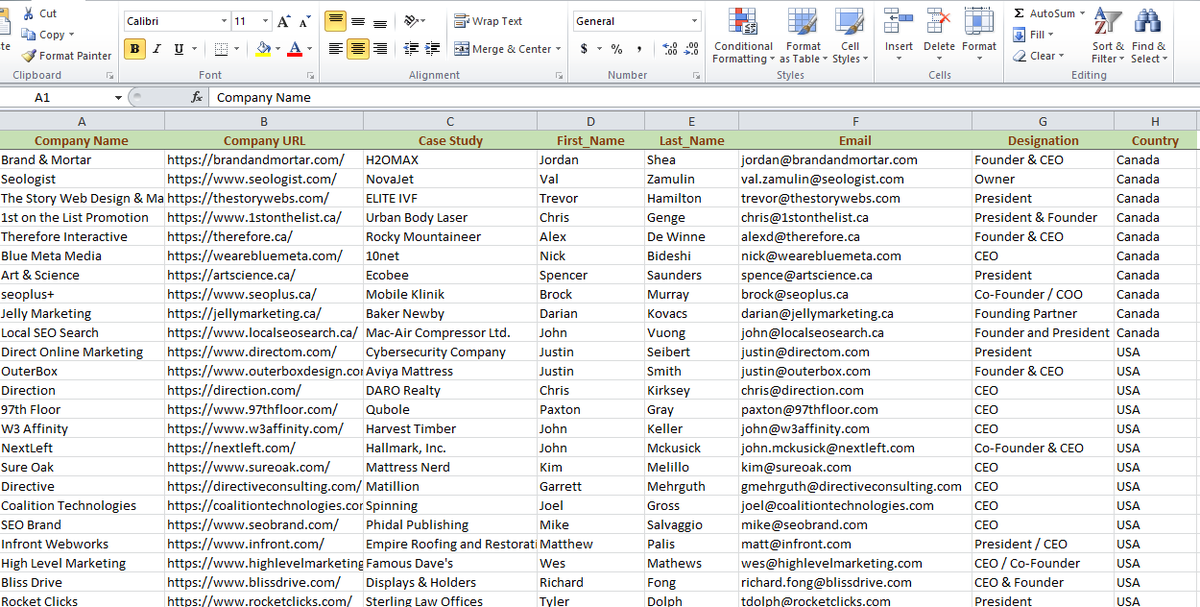This screenshot has width=1200, height=607.
Task: Open Find & Select binoculars menu
Action: (x=1148, y=35)
